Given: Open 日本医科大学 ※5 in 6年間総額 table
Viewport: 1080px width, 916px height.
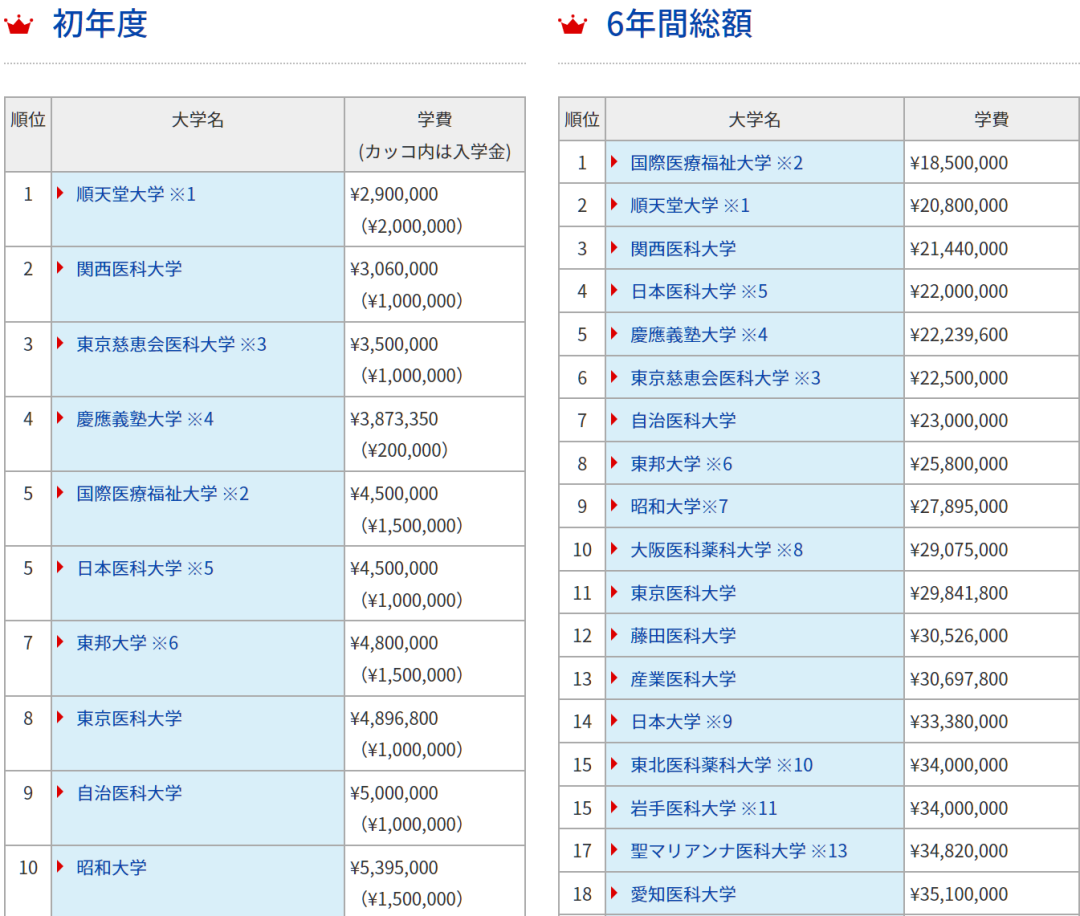Looking at the screenshot, I should [x=698, y=291].
